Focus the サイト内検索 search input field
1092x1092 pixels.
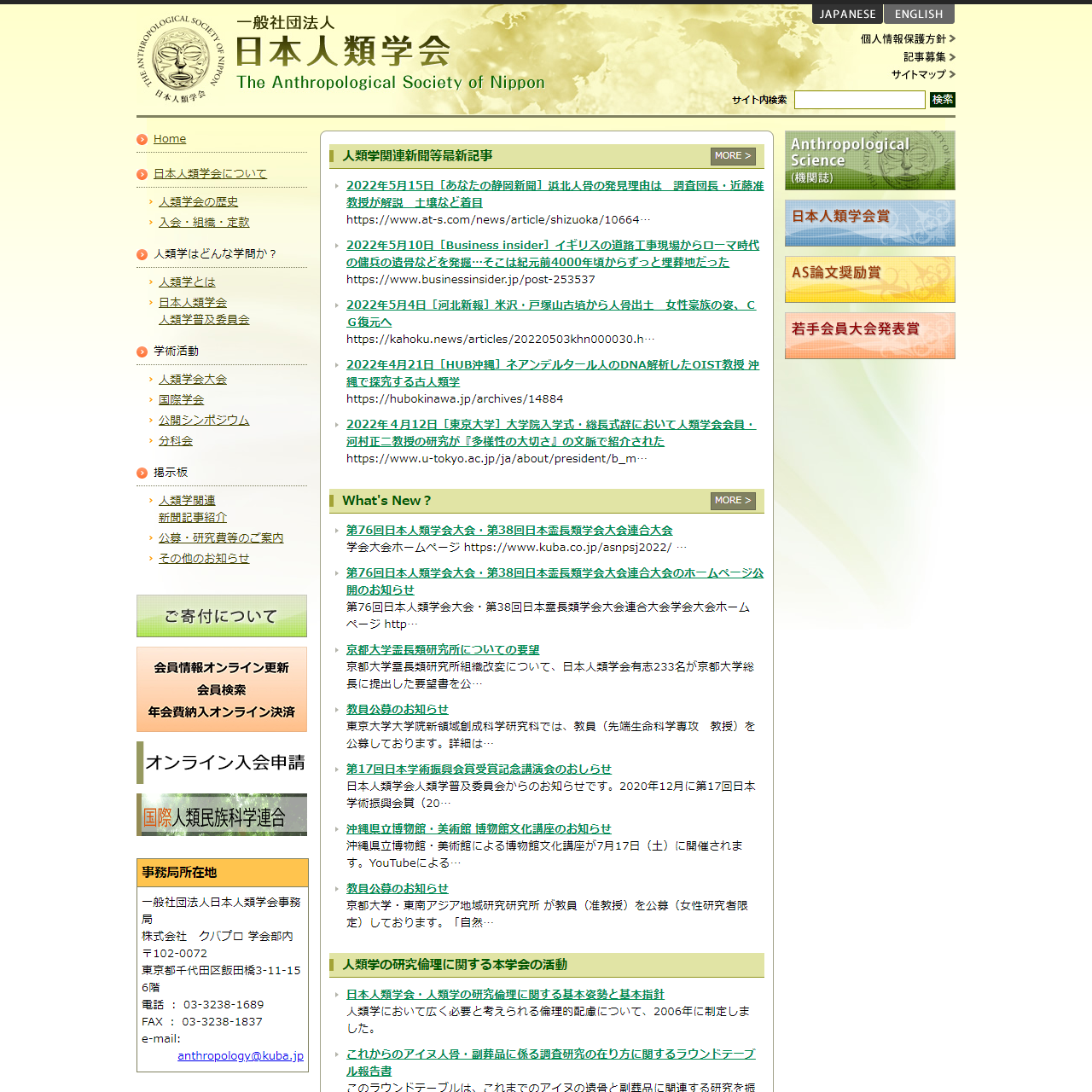click(x=859, y=100)
